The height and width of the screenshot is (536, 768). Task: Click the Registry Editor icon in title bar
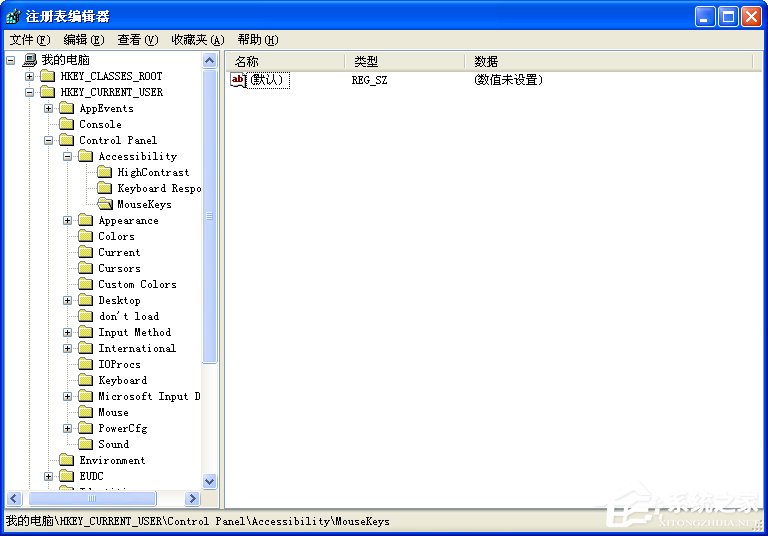pos(13,16)
